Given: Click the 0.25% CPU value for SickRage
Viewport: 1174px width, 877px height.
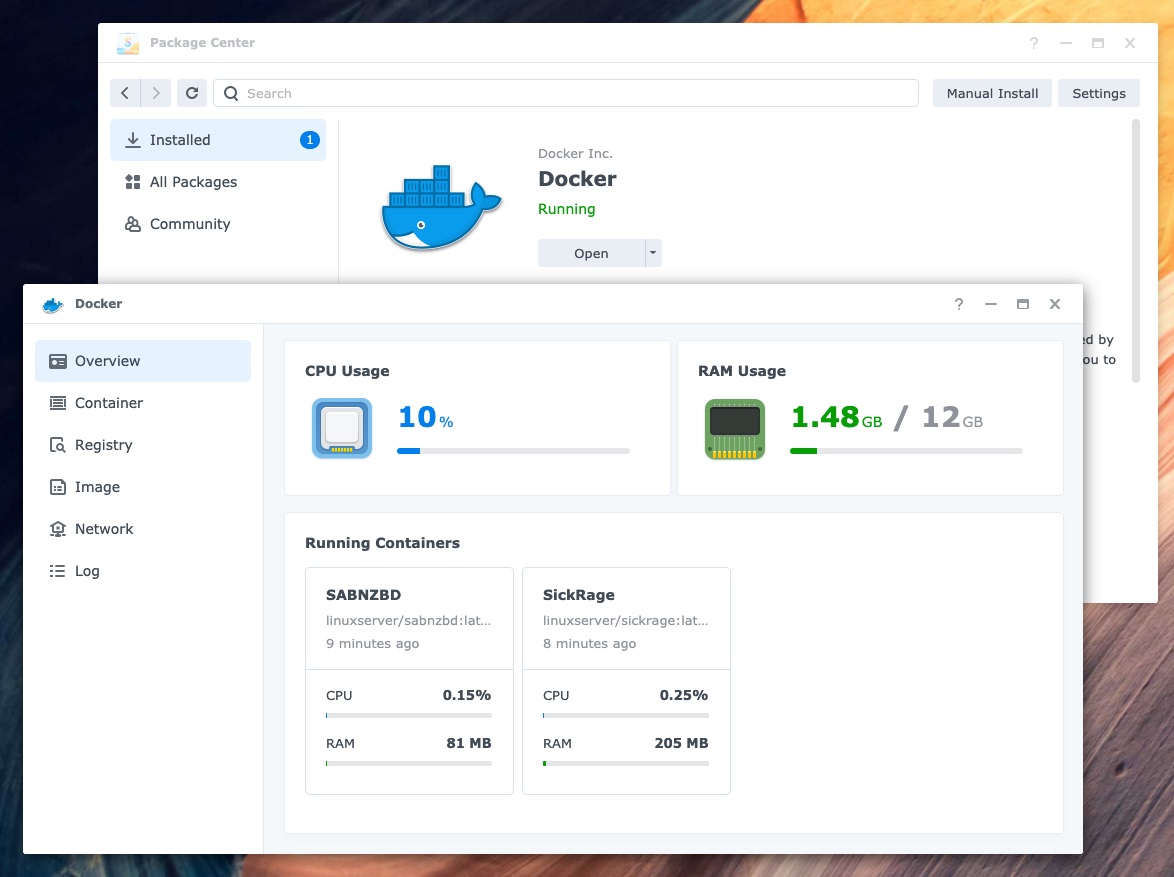Looking at the screenshot, I should click(x=684, y=695).
